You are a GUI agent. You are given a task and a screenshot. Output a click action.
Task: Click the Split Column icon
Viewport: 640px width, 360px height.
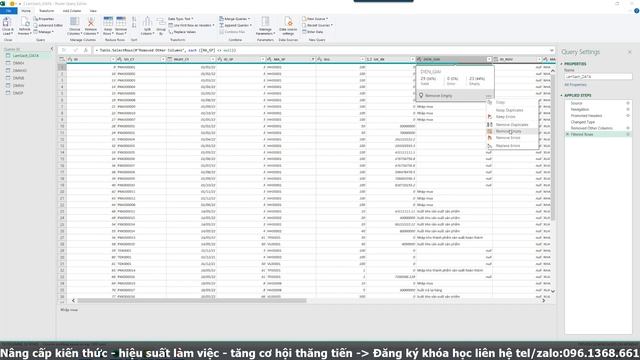pos(147,22)
